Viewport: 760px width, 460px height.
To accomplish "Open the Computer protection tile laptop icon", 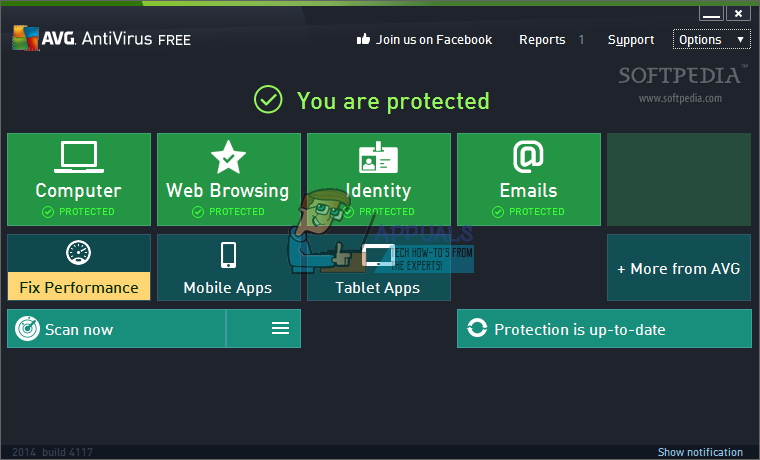I will tap(79, 157).
